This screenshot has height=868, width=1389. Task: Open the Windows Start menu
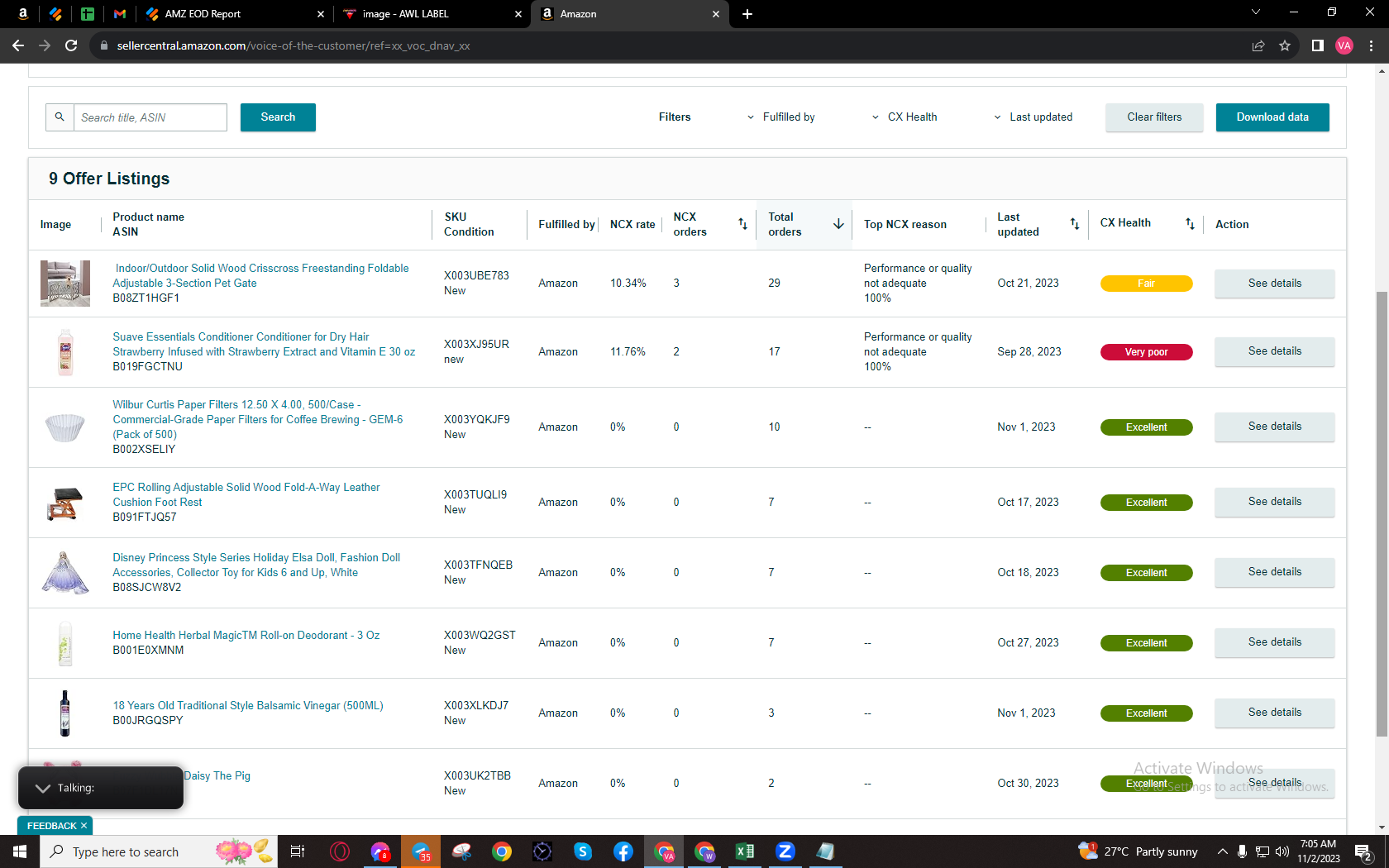(x=20, y=851)
